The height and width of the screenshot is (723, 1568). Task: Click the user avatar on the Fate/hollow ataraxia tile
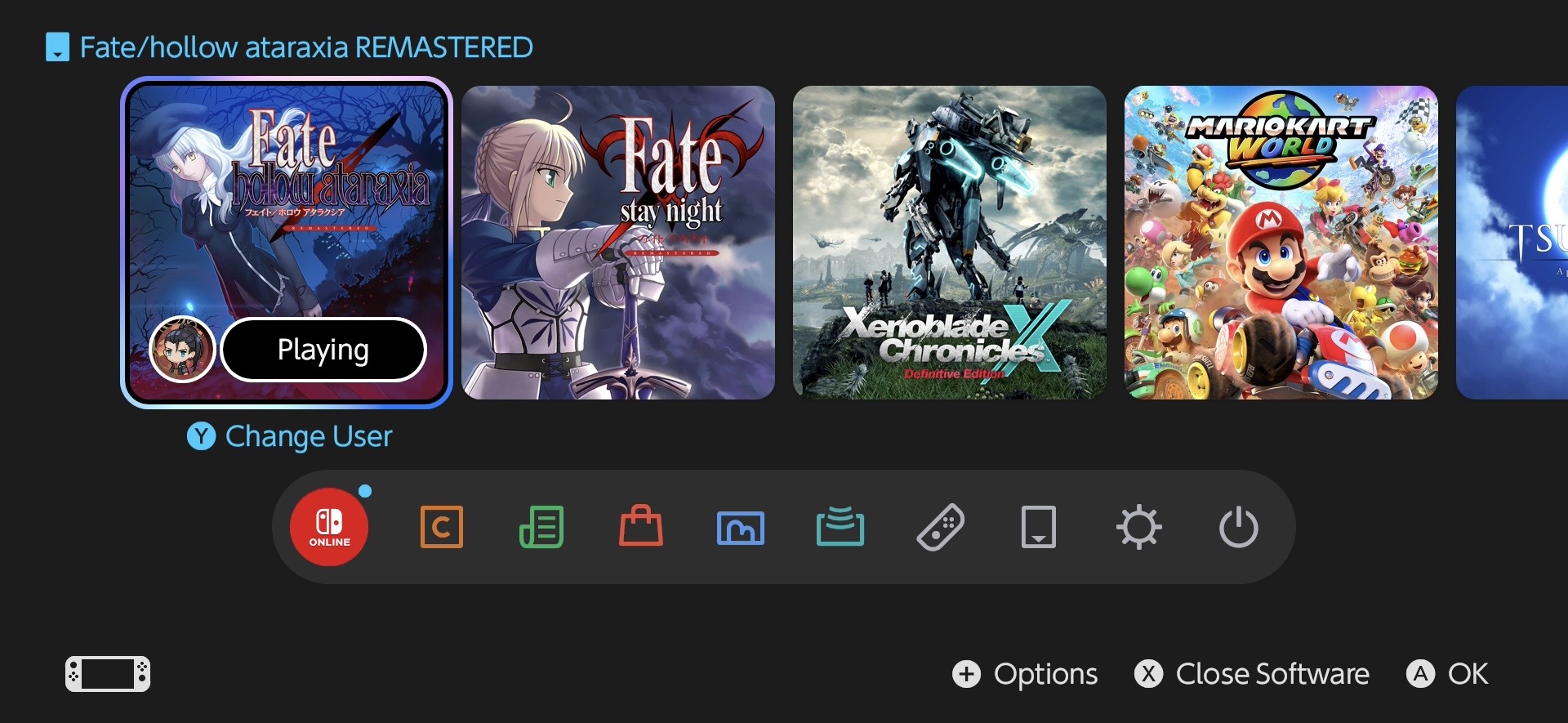click(182, 350)
